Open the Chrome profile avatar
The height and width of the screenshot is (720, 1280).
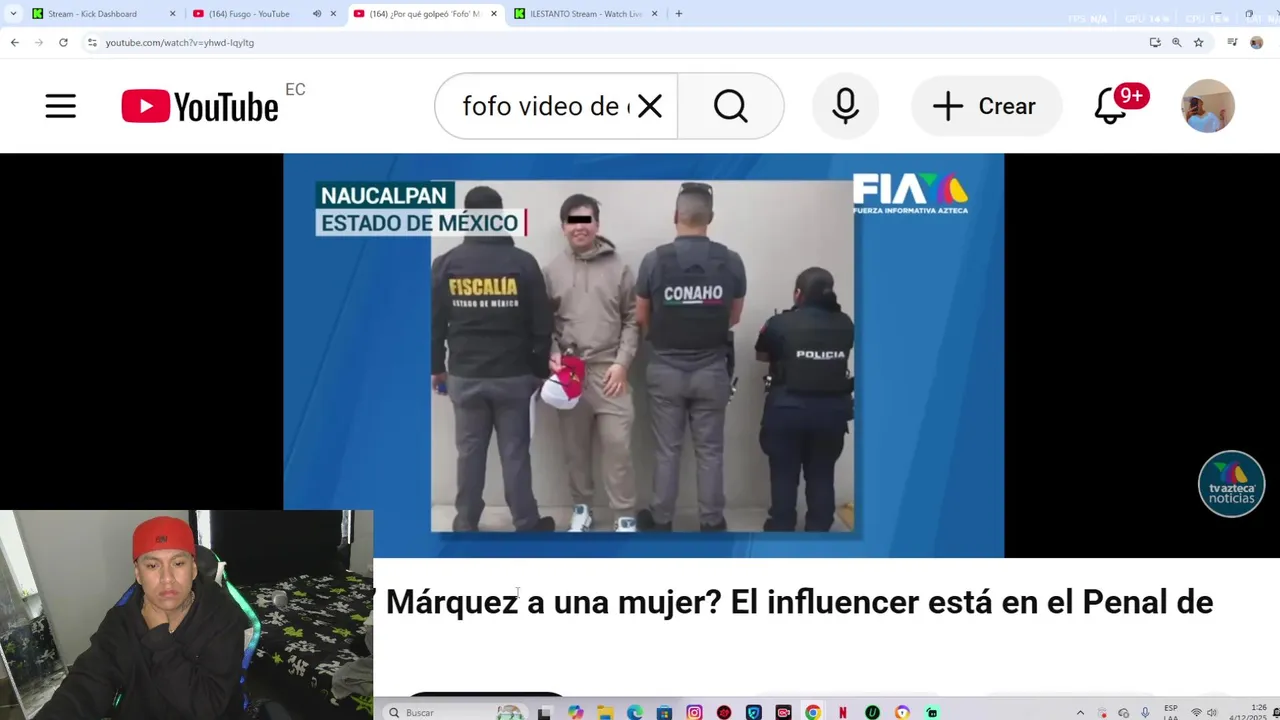(1257, 42)
